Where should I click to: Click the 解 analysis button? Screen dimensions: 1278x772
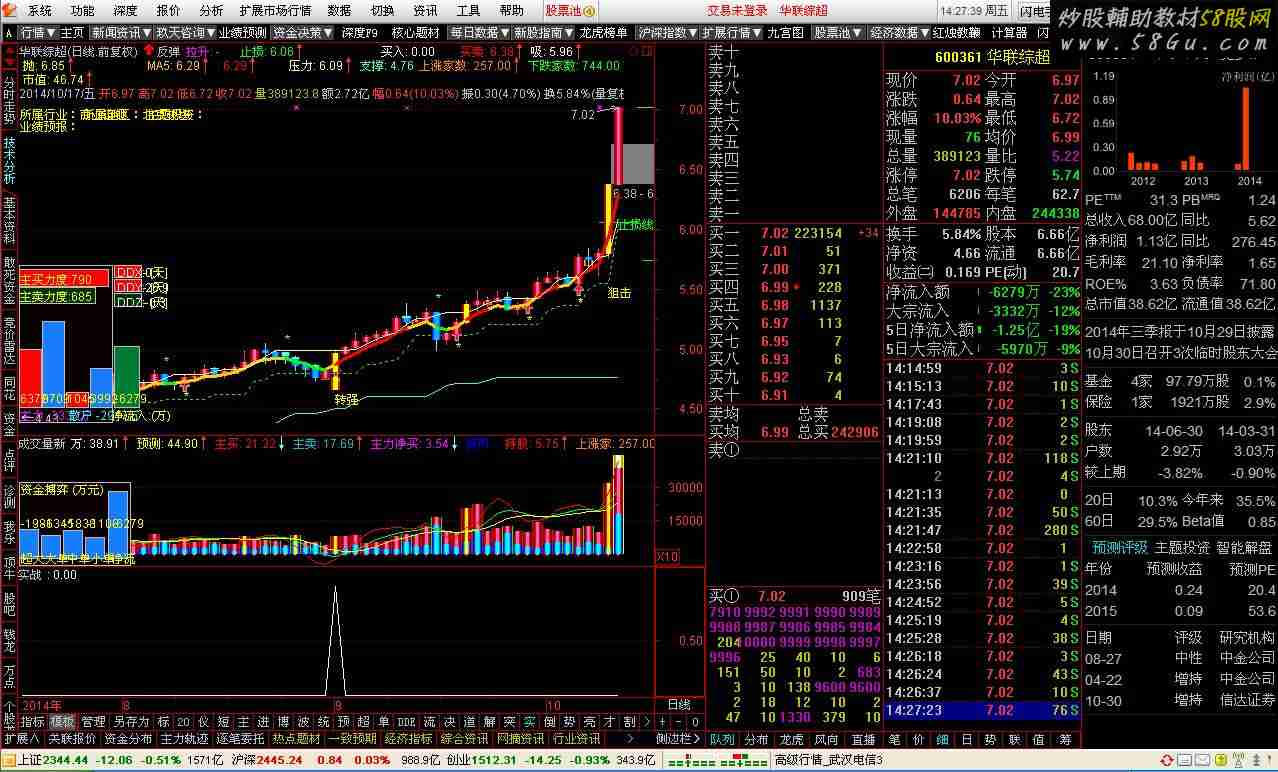tap(489, 721)
